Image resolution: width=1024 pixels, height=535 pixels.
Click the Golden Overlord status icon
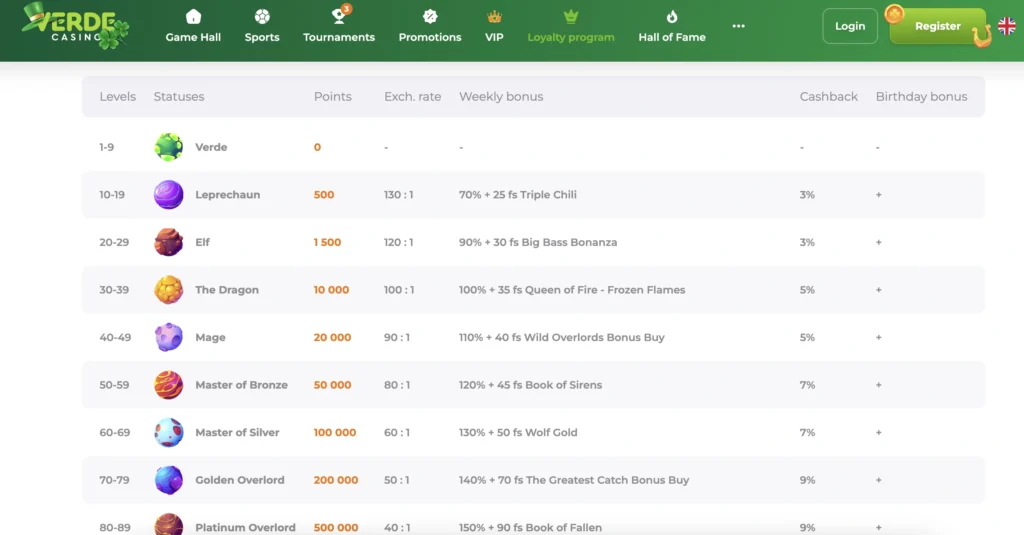tap(168, 480)
